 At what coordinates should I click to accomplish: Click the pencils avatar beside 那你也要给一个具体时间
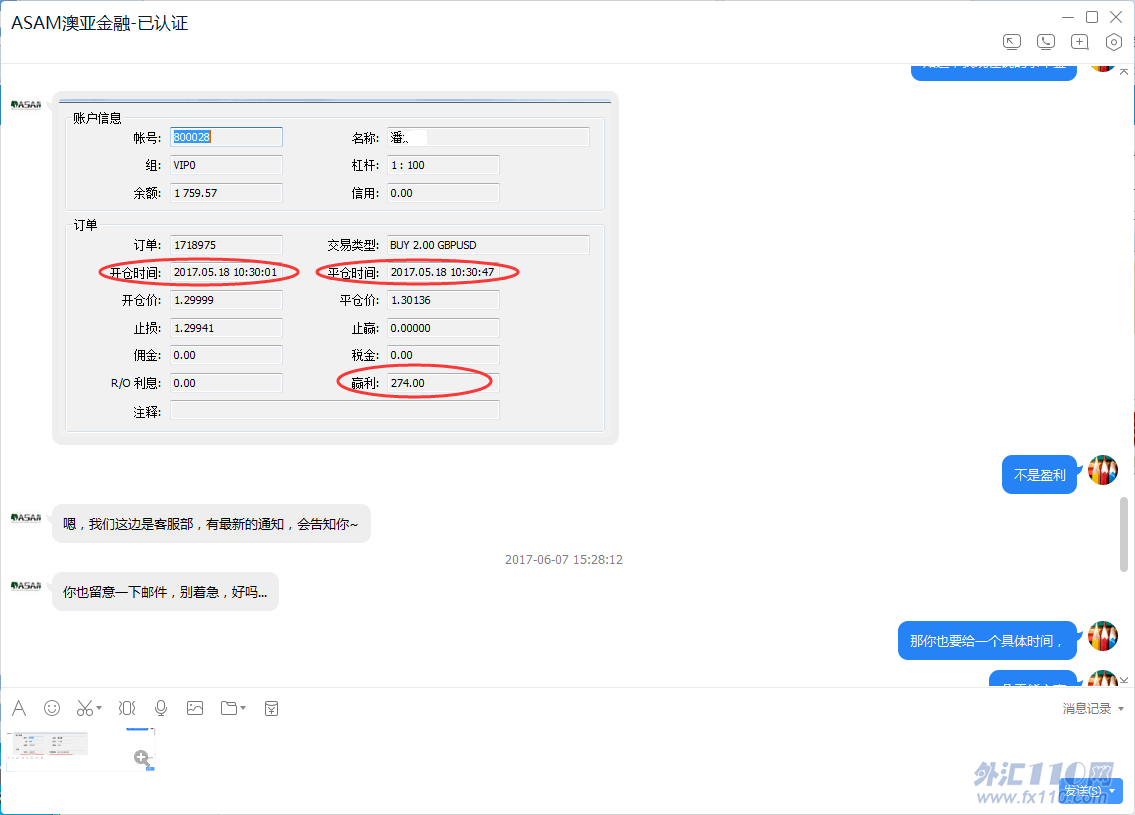tap(1103, 636)
